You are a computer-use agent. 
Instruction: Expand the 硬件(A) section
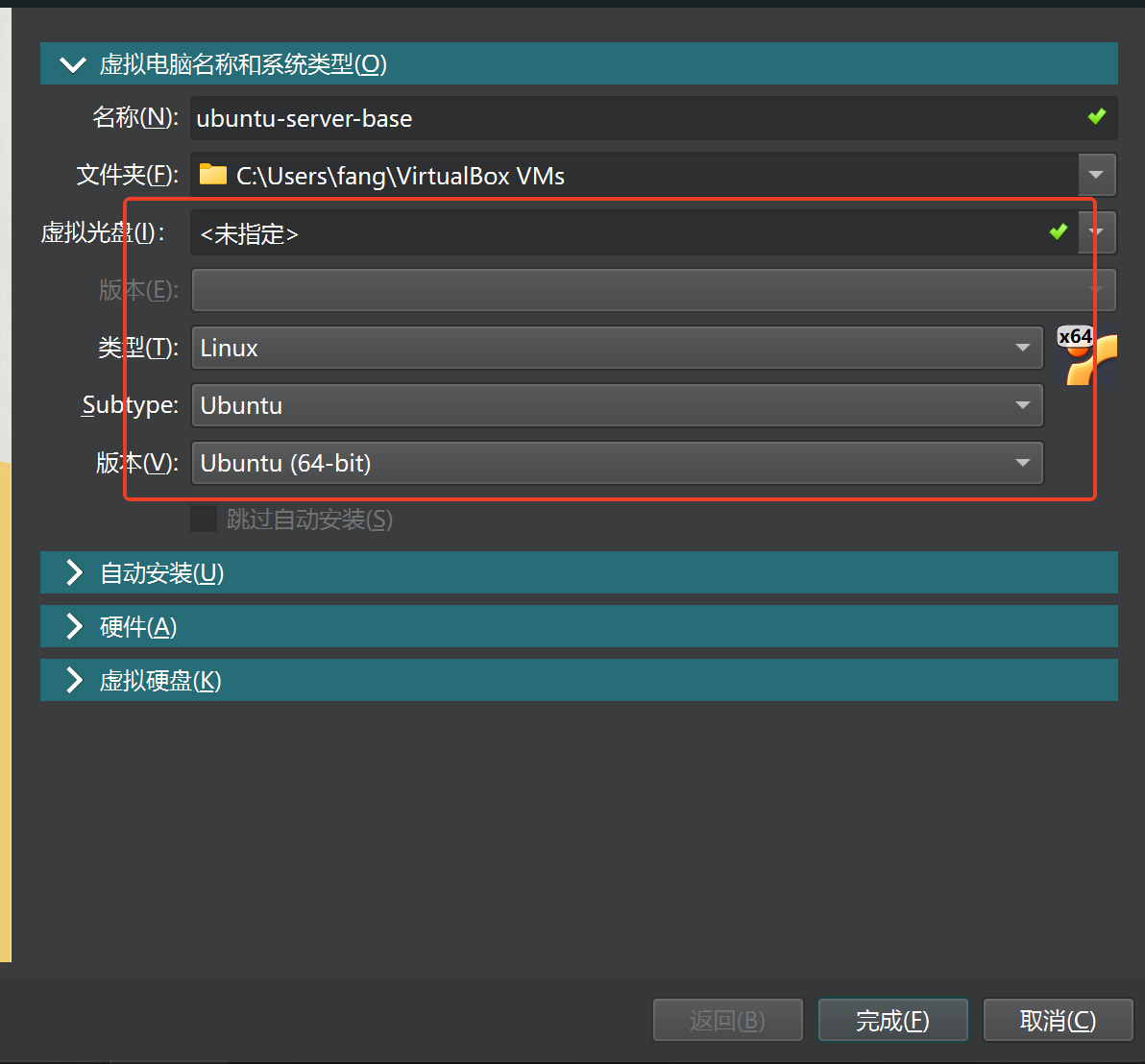[579, 626]
